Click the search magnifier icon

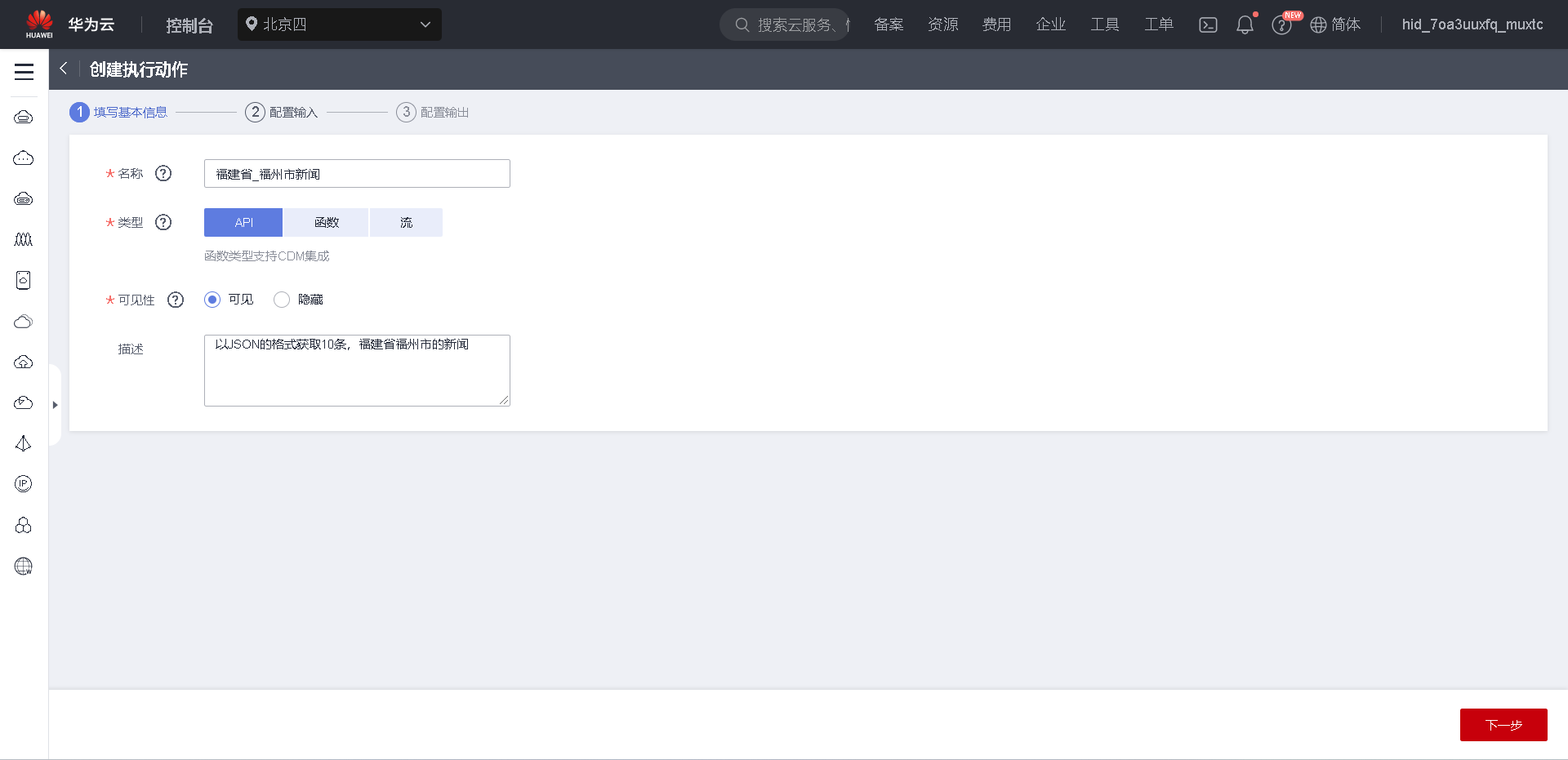coord(742,24)
